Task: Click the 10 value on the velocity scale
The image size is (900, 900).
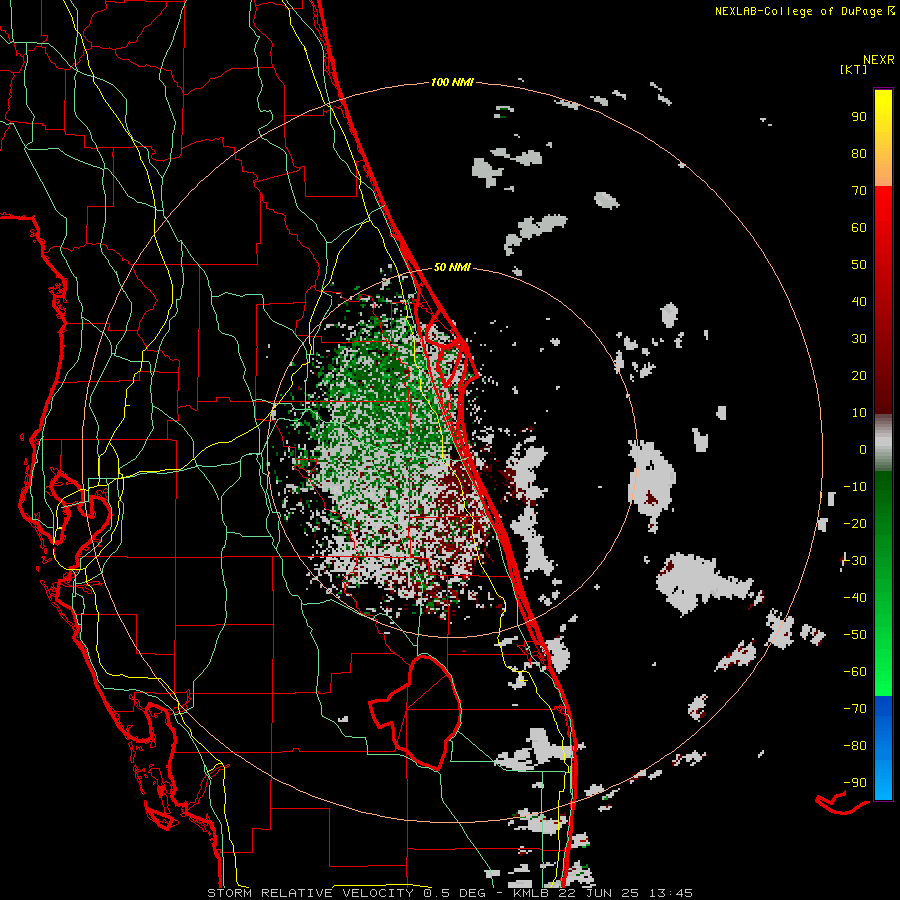Action: pos(859,413)
